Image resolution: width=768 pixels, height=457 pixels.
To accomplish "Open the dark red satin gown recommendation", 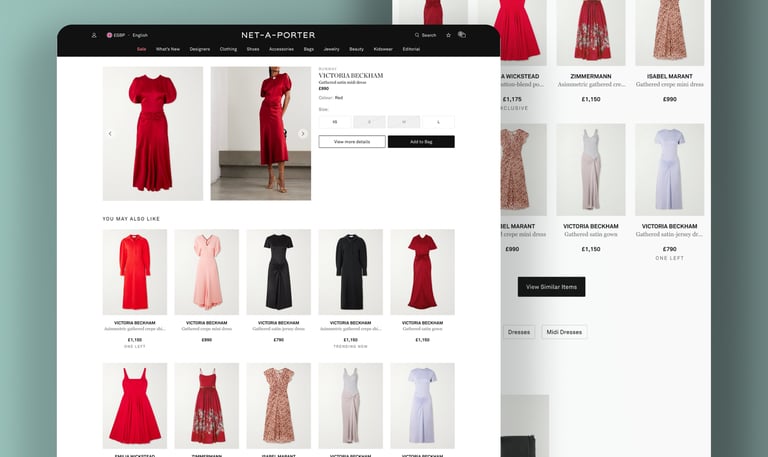I will point(422,272).
